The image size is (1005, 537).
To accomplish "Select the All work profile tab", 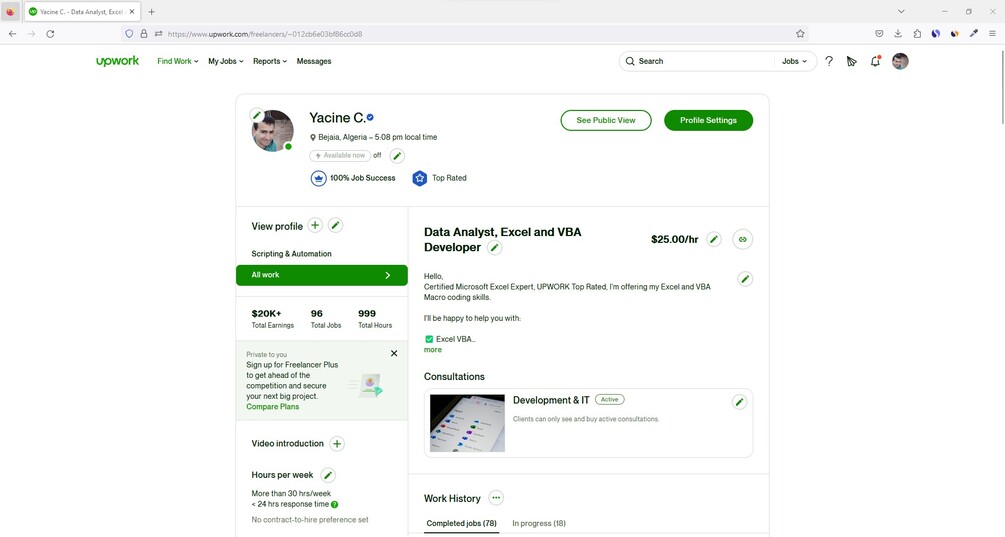I will click(x=322, y=275).
